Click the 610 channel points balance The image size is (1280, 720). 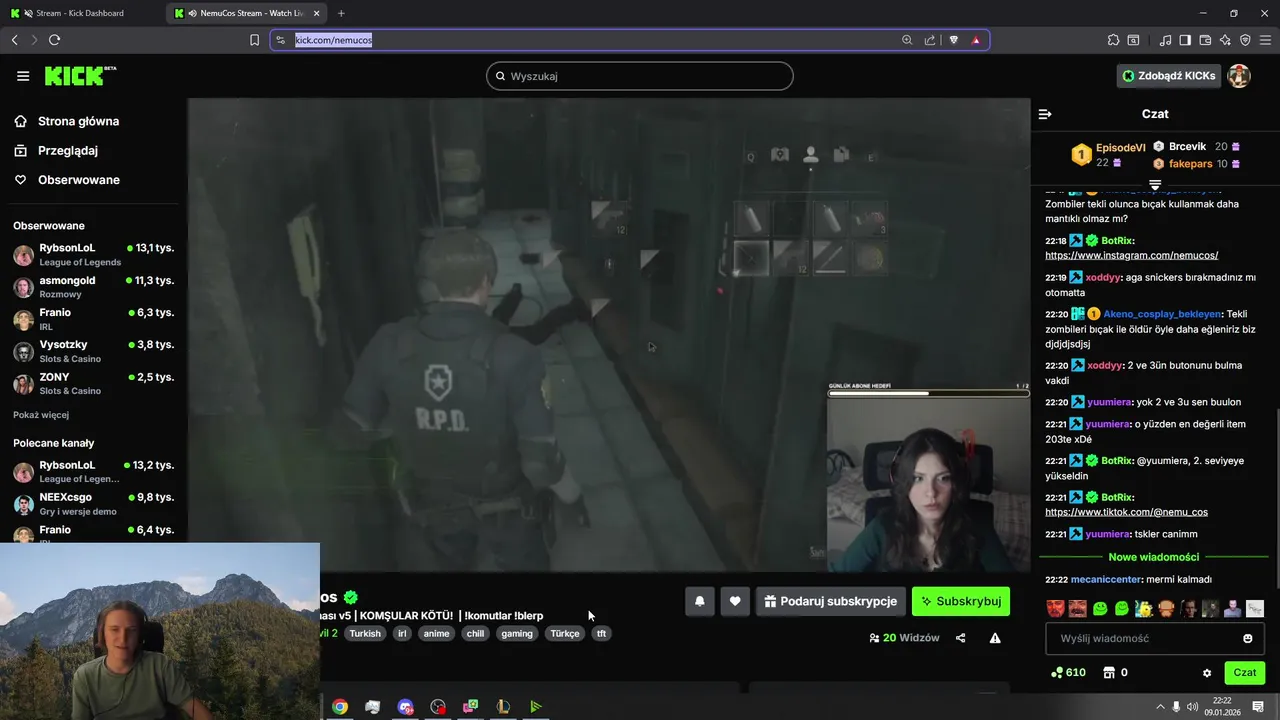click(x=1068, y=673)
